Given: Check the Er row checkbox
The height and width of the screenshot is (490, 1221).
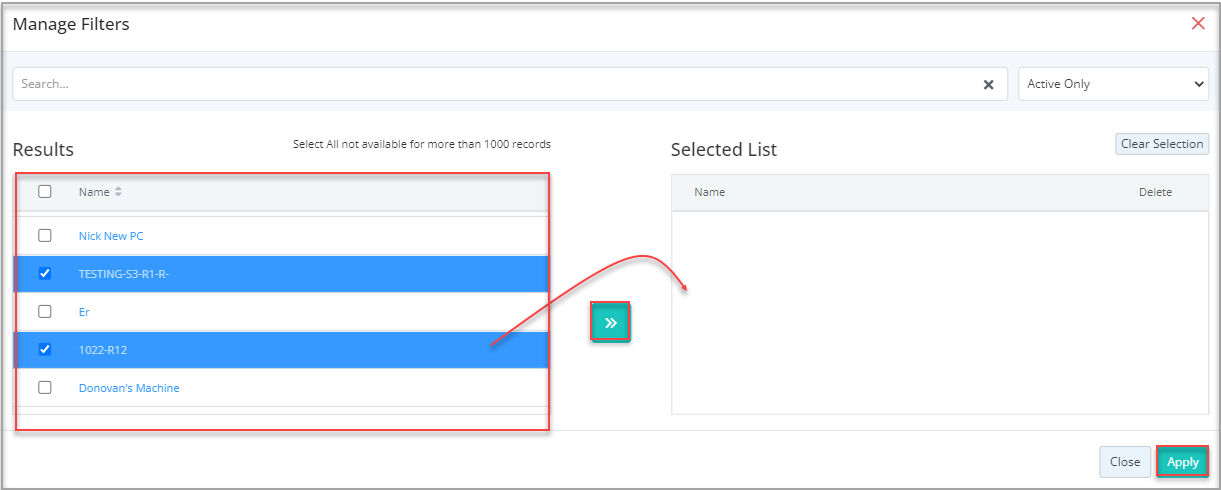Looking at the screenshot, I should coord(45,311).
